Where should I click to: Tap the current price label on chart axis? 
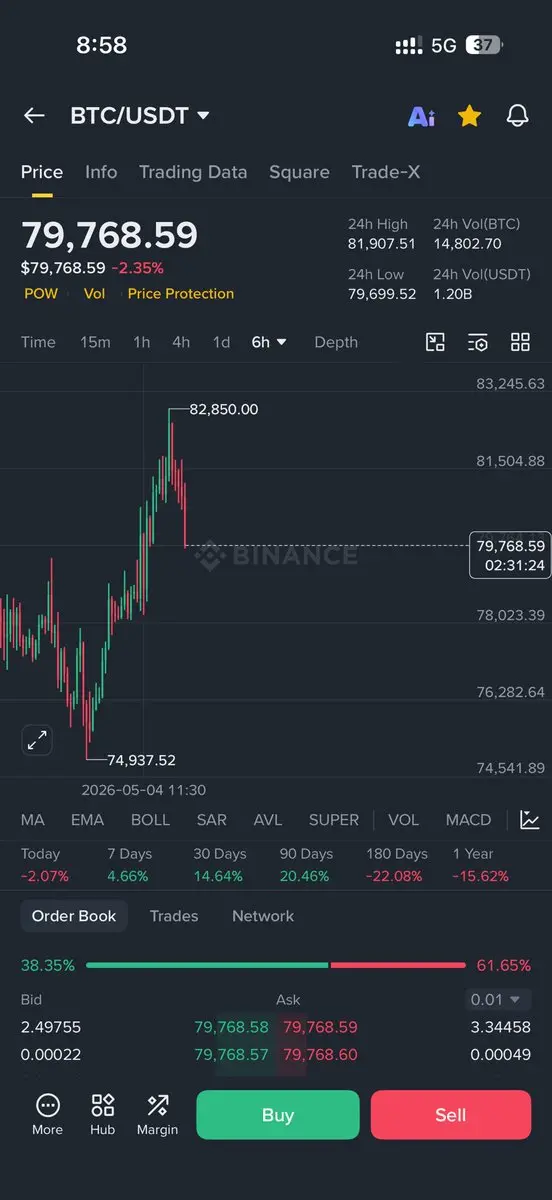click(x=510, y=555)
